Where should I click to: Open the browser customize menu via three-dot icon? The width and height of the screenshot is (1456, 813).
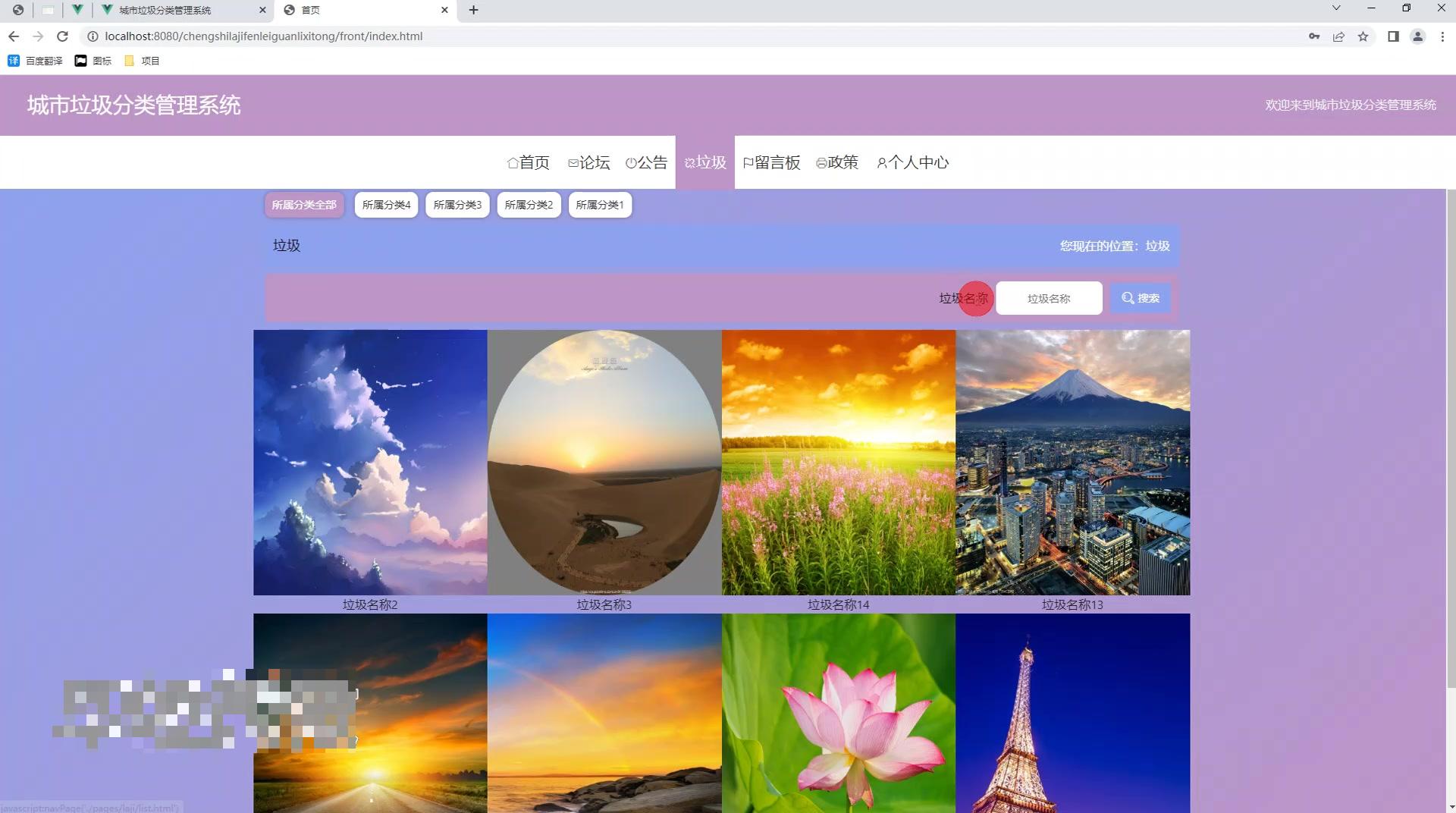1444,36
